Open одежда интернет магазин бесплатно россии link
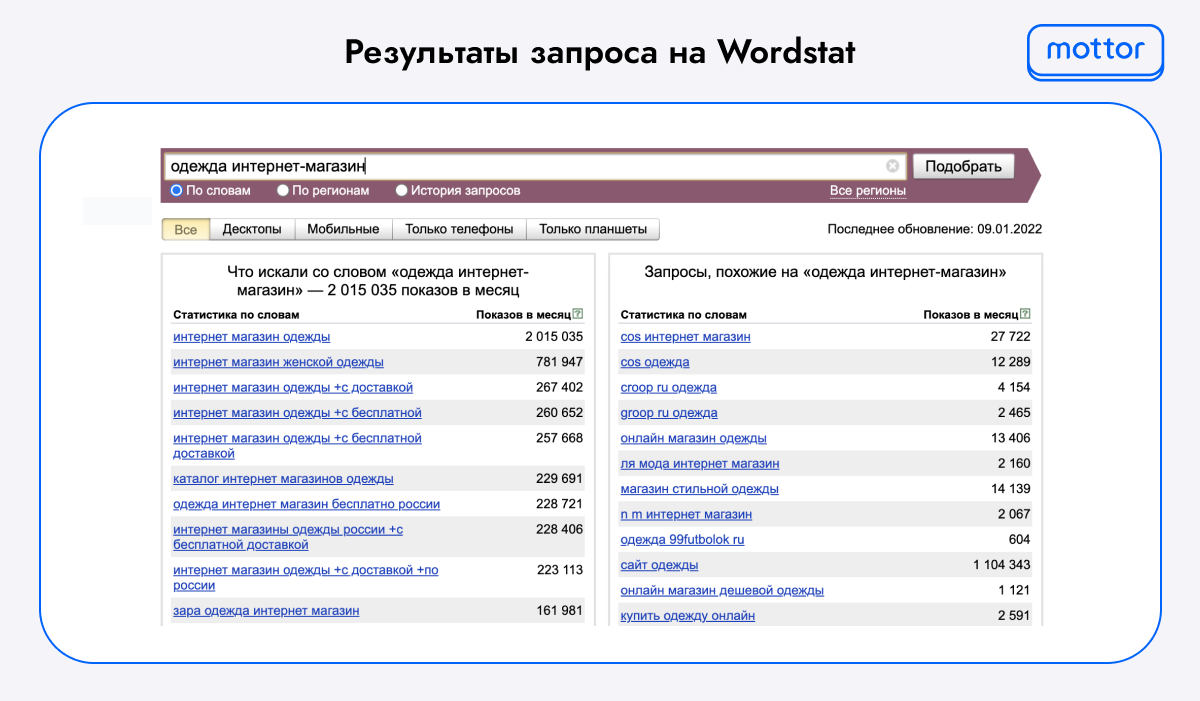This screenshot has height=701, width=1200. tap(306, 504)
